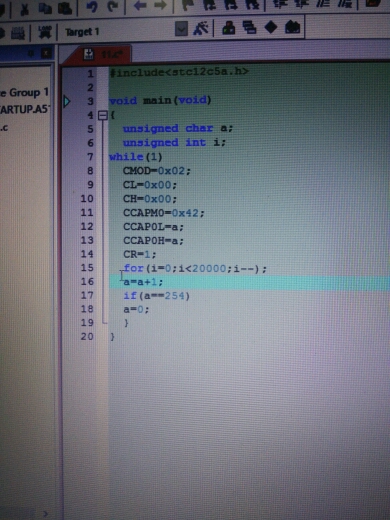This screenshot has width=390, height=520.
Task: Click the 'CMOD=0x02;' line
Action: tap(157, 171)
